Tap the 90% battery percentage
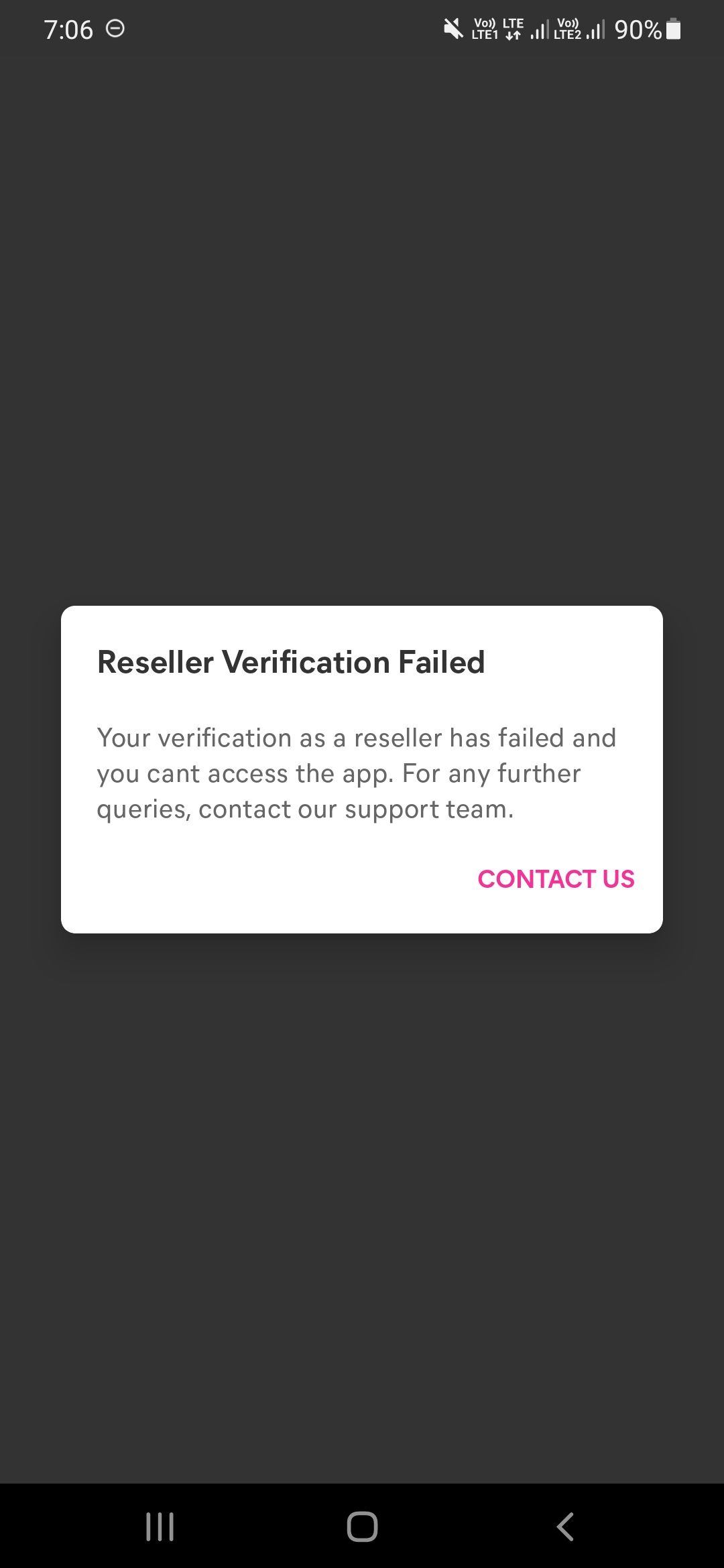 click(638, 29)
